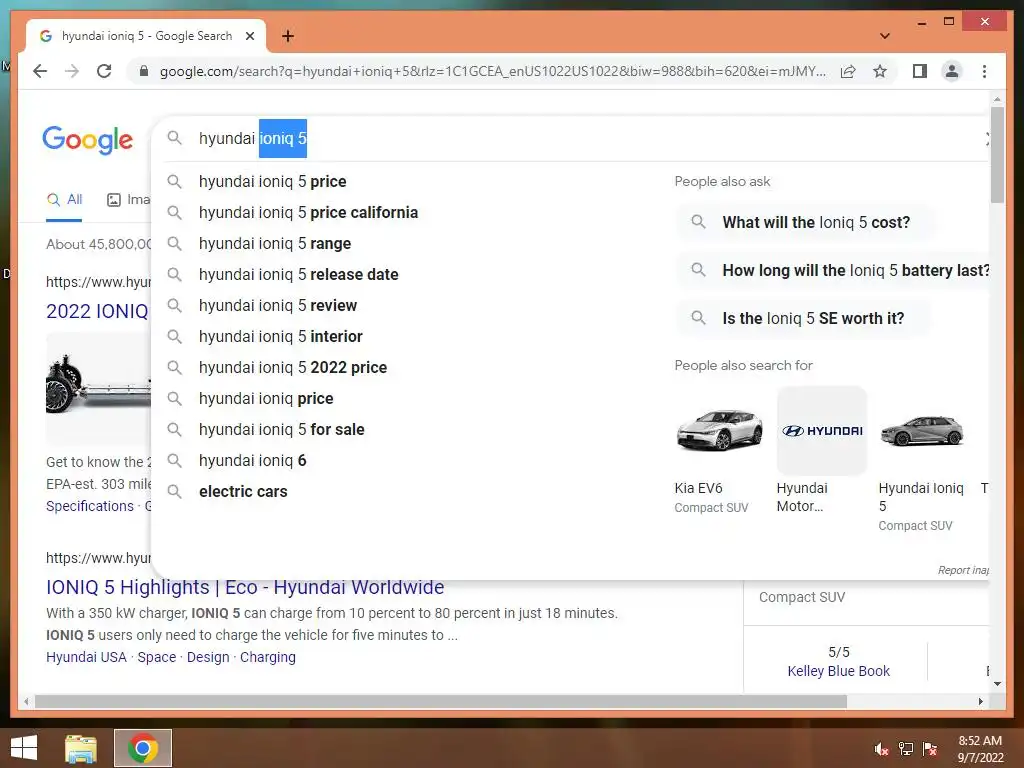The height and width of the screenshot is (768, 1024).
Task: Open File Explorer from the taskbar
Action: point(81,748)
